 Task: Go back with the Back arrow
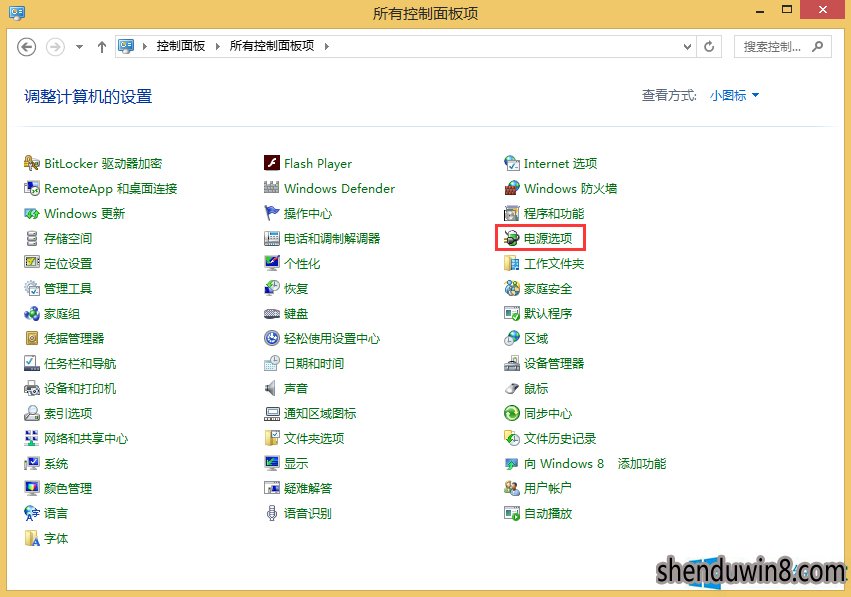click(27, 47)
